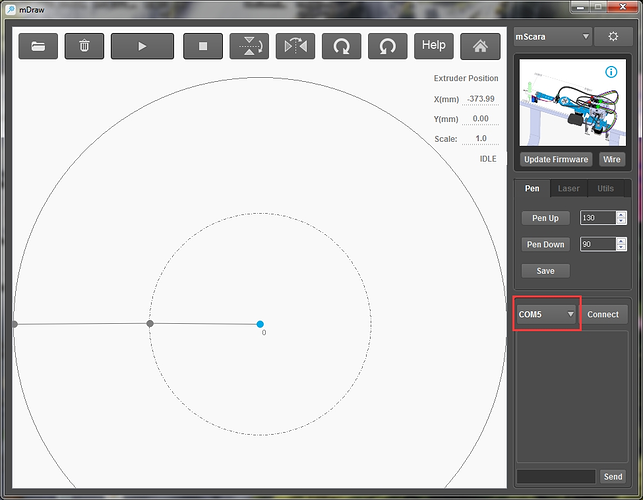Click the Pen Down value field showing 90
The width and height of the screenshot is (643, 500).
pos(598,244)
